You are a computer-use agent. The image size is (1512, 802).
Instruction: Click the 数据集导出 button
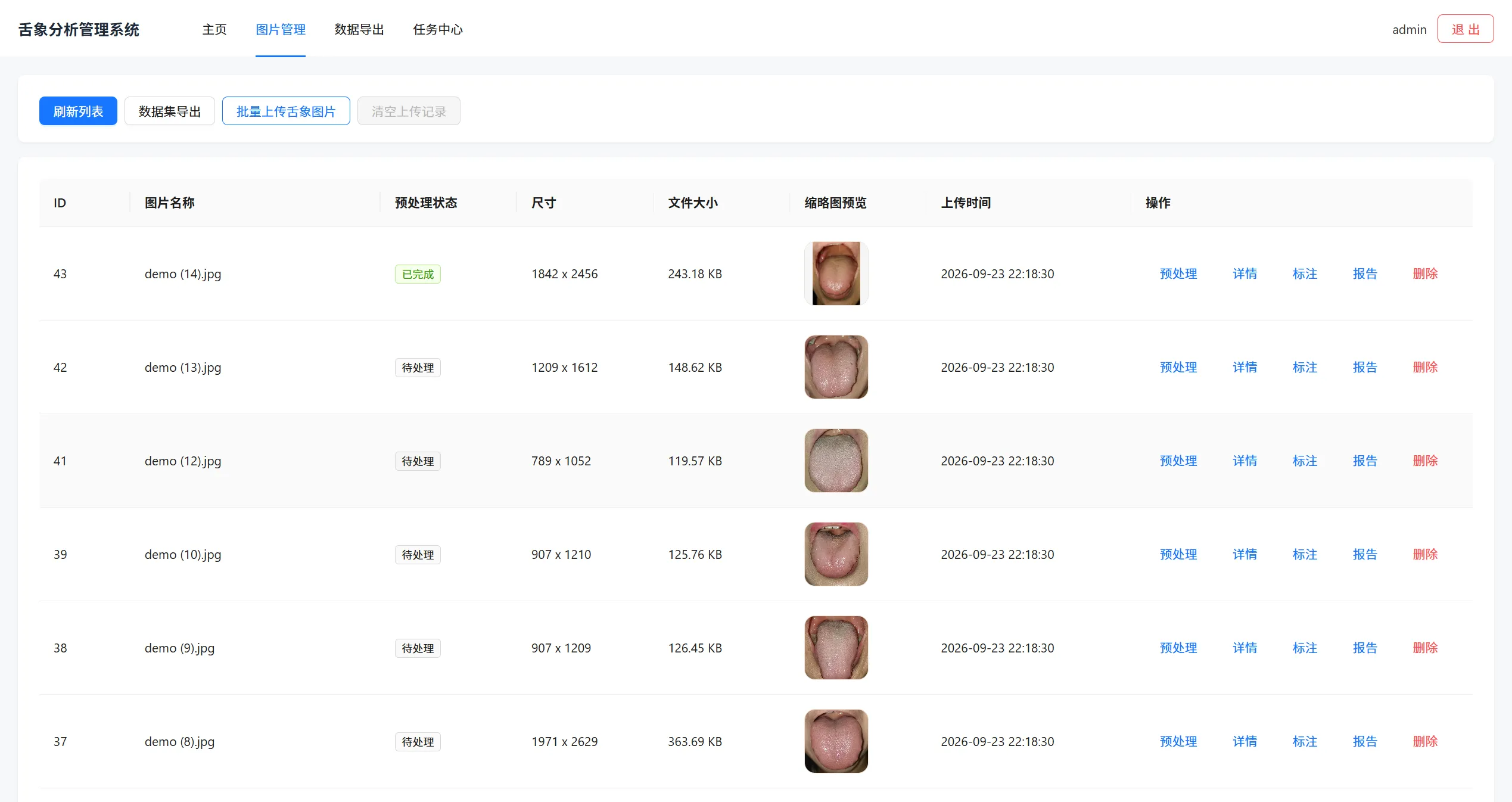pyautogui.click(x=170, y=111)
